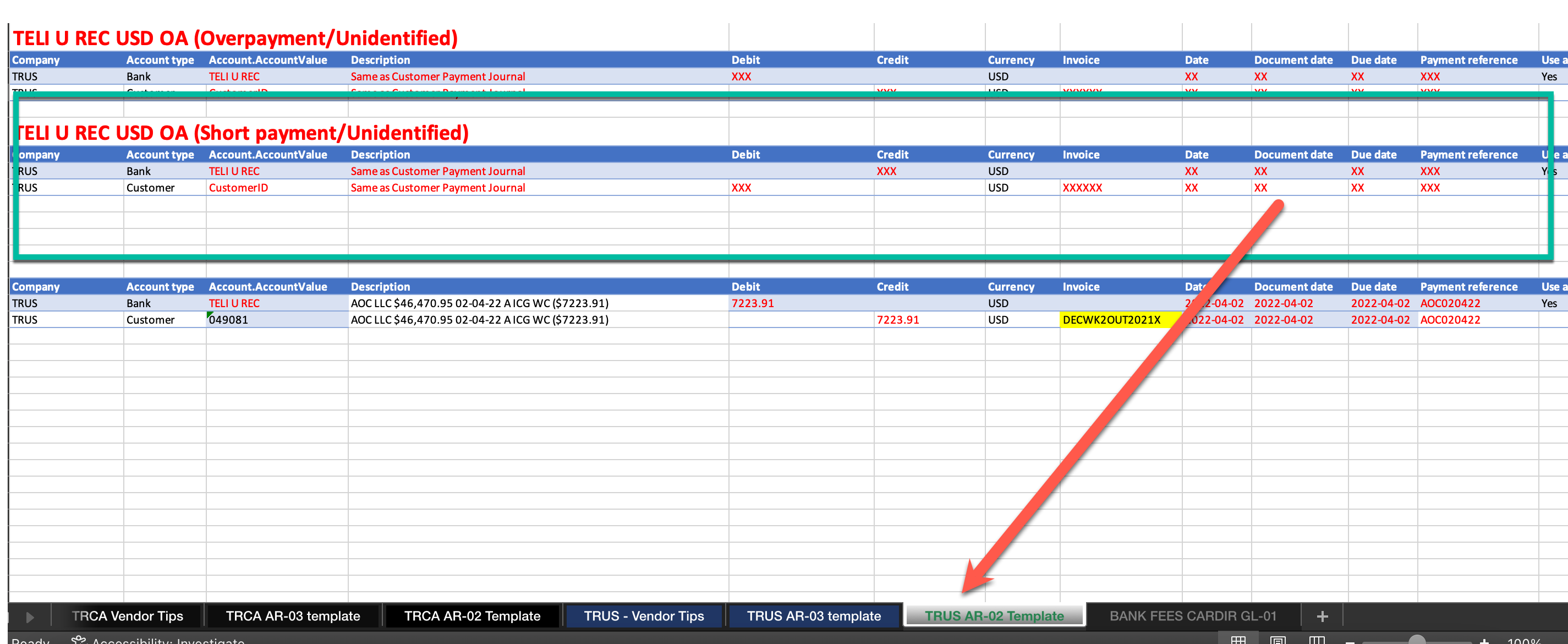Click the zoom out minus icon

pyautogui.click(x=1350, y=641)
